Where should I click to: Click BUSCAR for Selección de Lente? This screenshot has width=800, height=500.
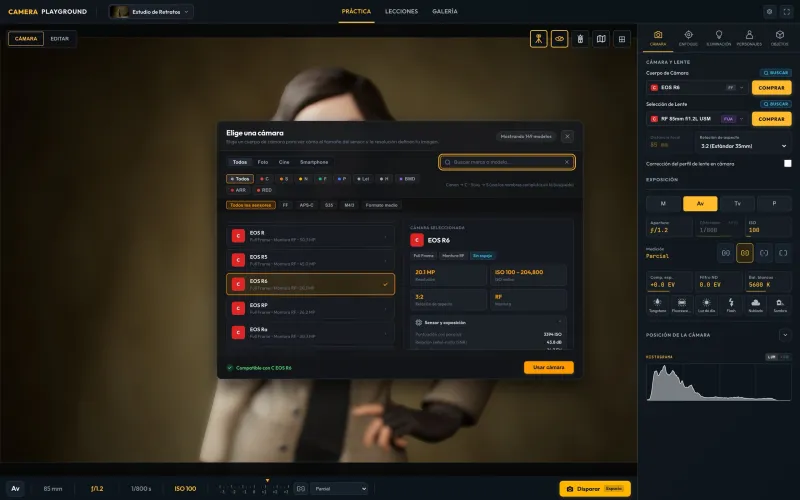(x=776, y=104)
